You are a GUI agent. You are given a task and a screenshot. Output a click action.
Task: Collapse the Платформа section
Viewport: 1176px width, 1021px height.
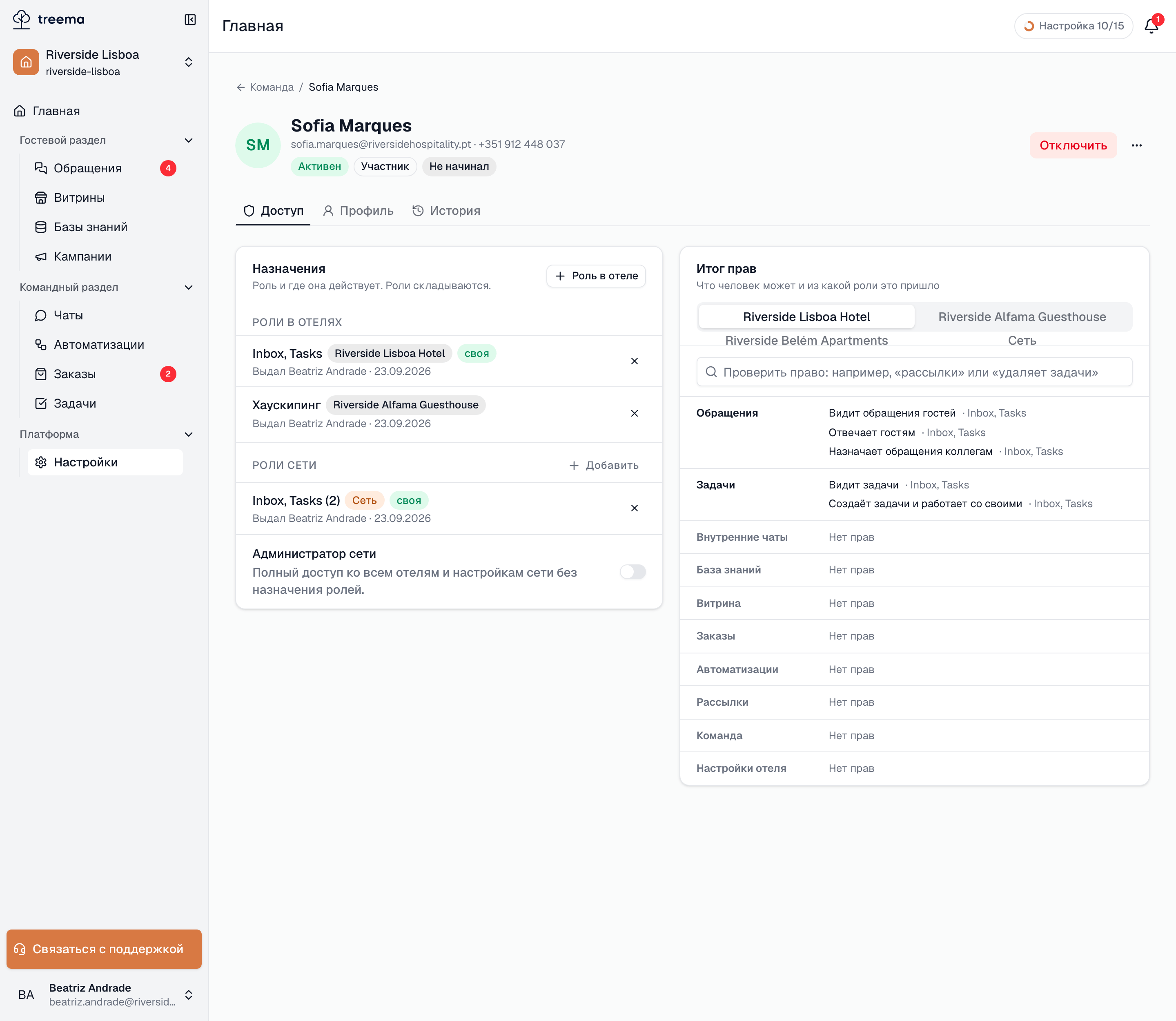coord(189,434)
